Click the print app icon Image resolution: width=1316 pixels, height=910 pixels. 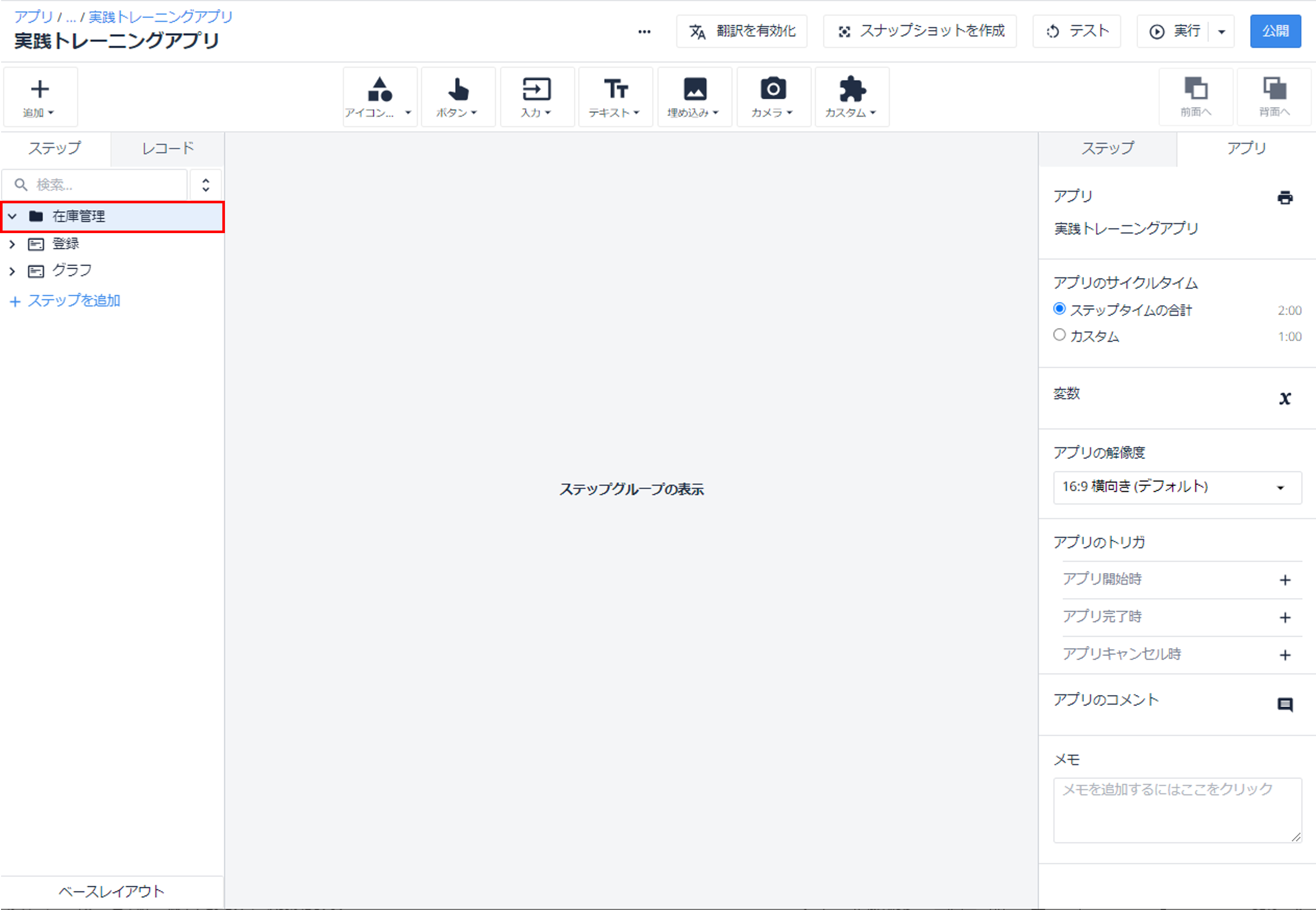coord(1285,197)
